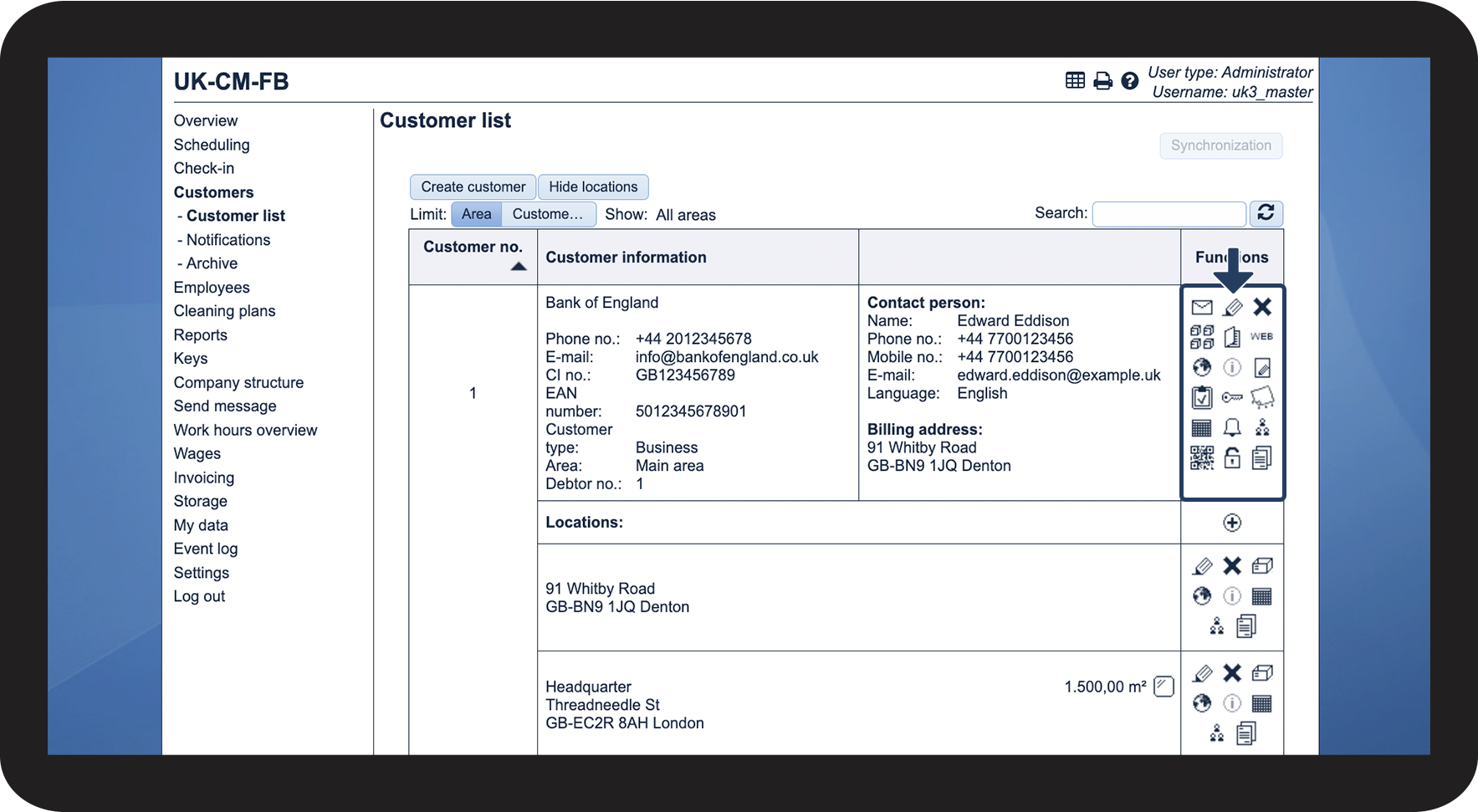Viewport: 1478px width, 812px height.
Task: Open globe map icon for 91 Whitby Road location
Action: tap(1202, 596)
